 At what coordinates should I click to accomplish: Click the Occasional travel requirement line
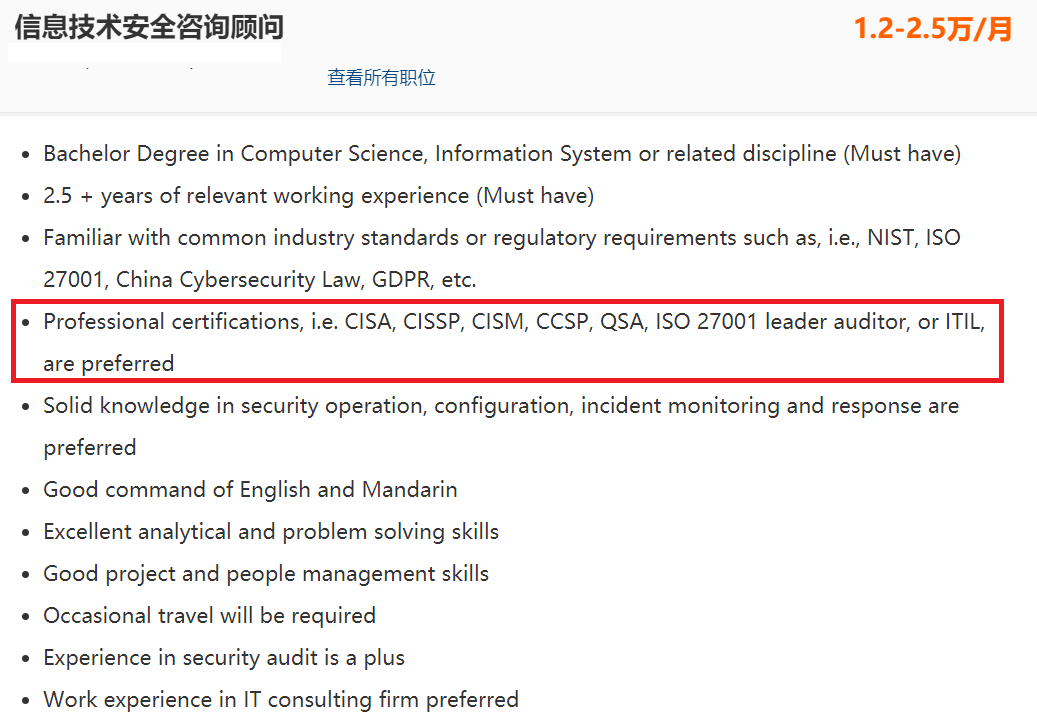[x=209, y=616]
